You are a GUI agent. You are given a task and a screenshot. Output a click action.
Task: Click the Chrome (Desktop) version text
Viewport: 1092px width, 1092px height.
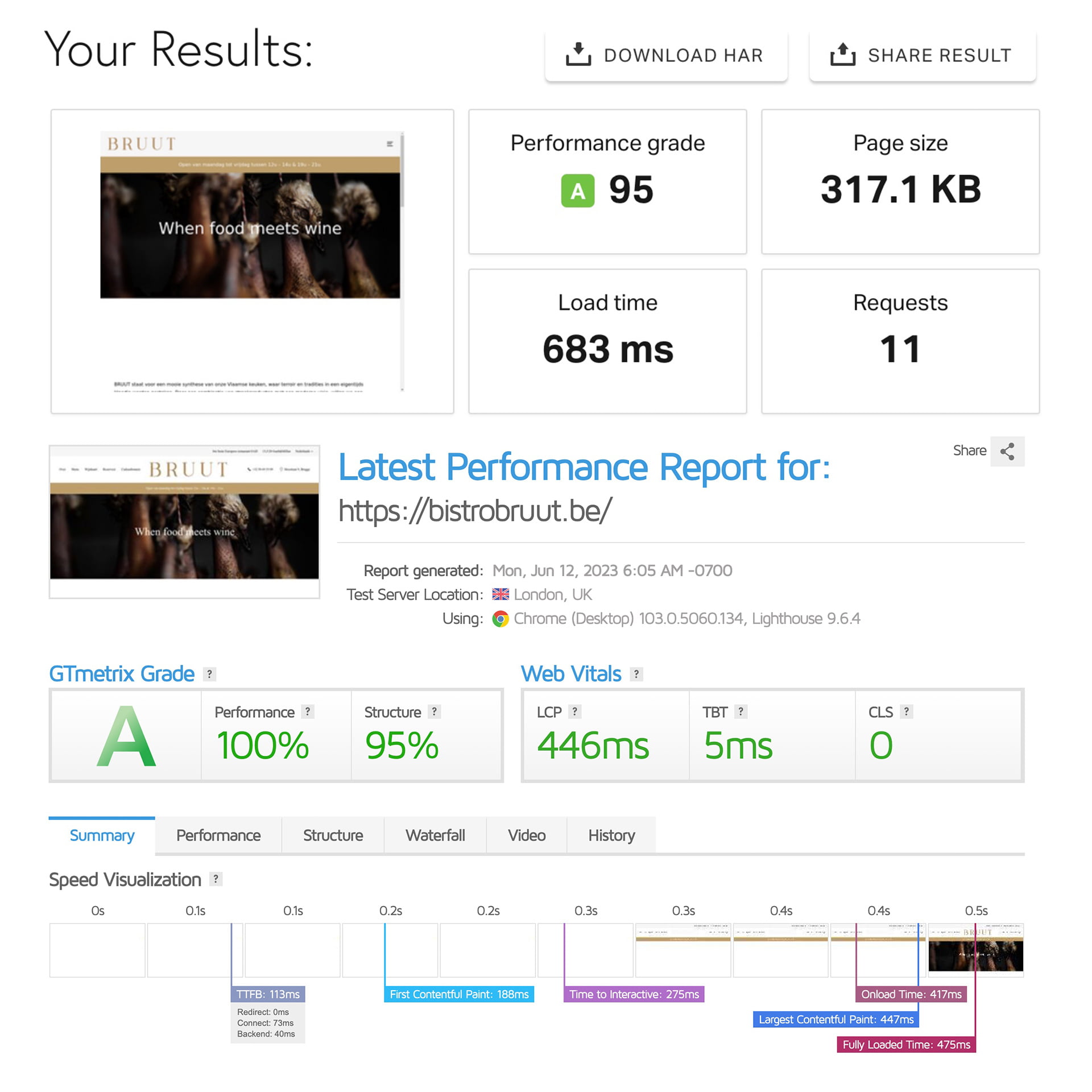pos(687,619)
